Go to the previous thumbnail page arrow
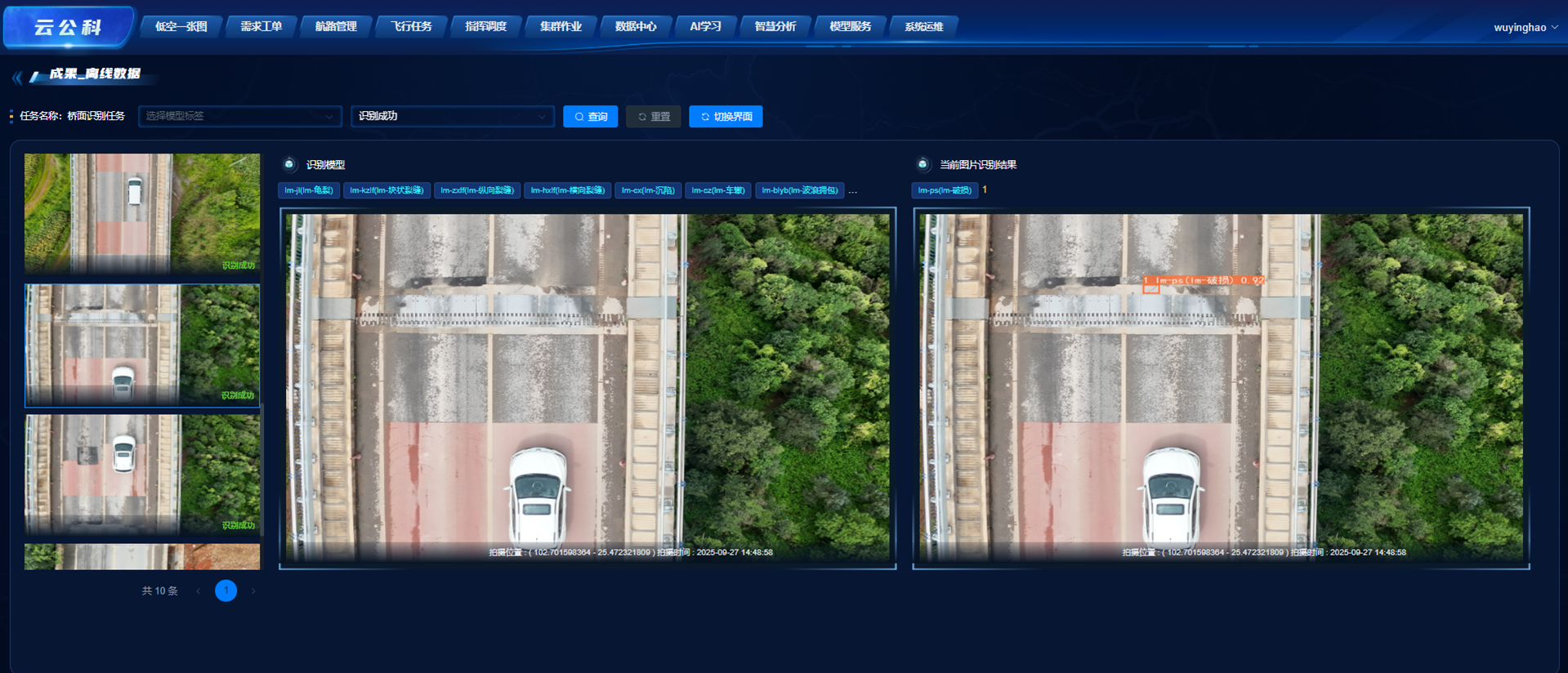 pyautogui.click(x=199, y=591)
